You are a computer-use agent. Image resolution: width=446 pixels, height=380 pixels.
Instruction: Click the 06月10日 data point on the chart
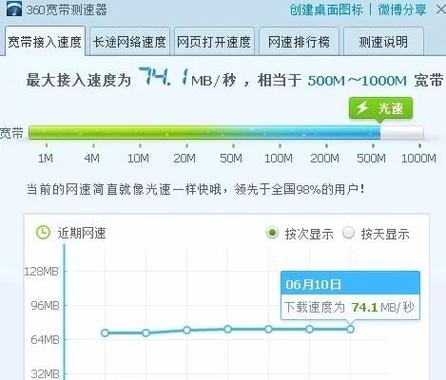coord(350,329)
